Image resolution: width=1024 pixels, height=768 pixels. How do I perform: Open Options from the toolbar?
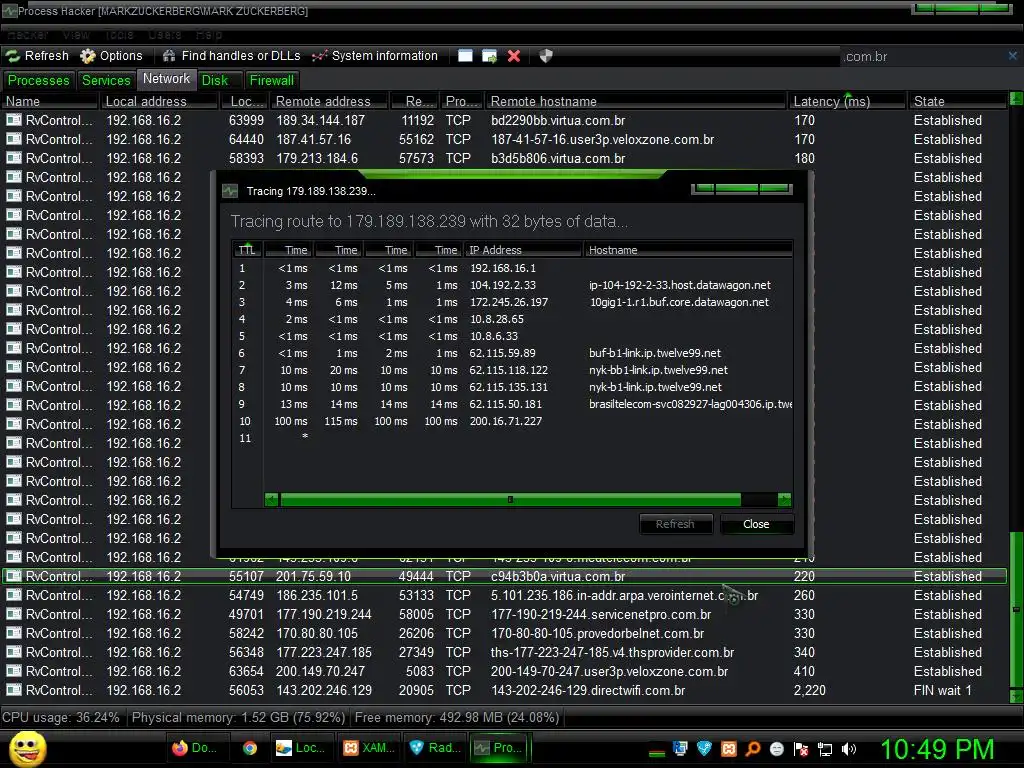[x=111, y=56]
